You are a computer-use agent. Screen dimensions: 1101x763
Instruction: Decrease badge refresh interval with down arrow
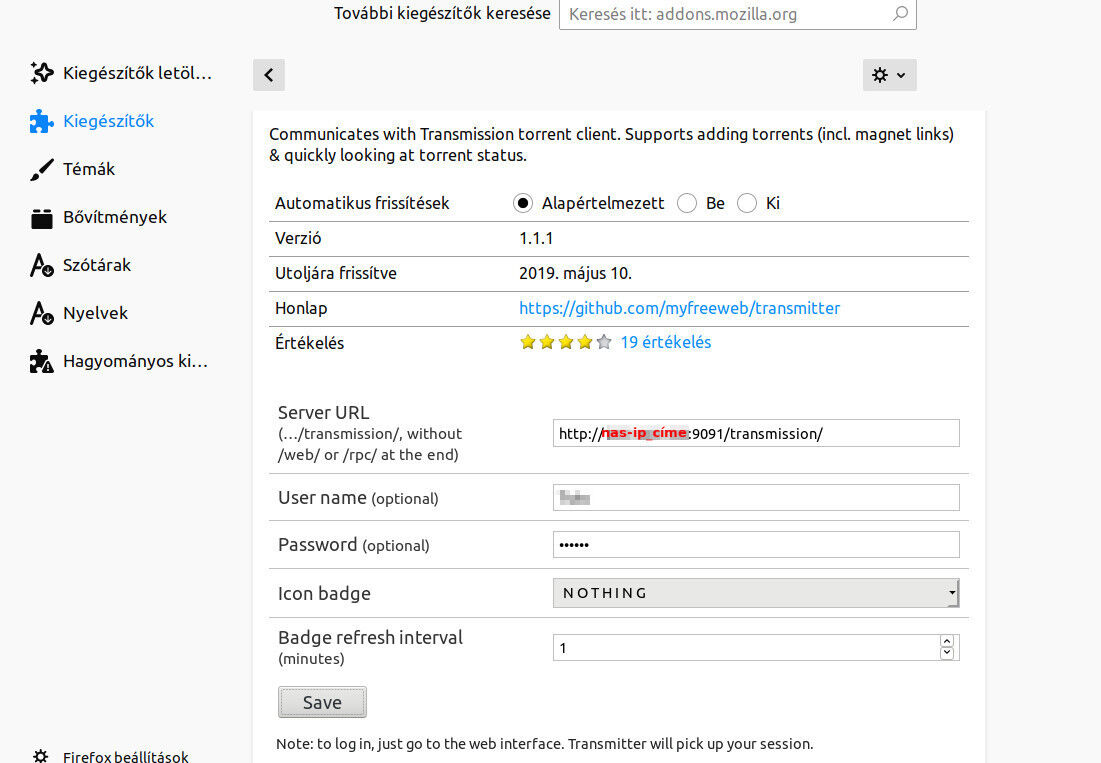pos(947,653)
